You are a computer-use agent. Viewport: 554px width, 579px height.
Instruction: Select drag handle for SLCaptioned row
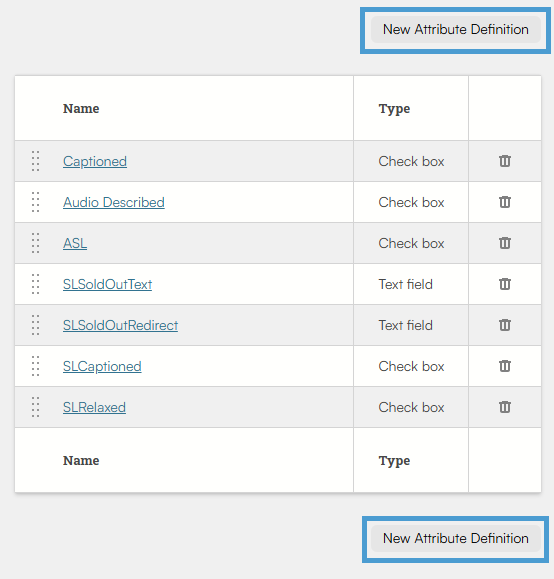[35, 366]
